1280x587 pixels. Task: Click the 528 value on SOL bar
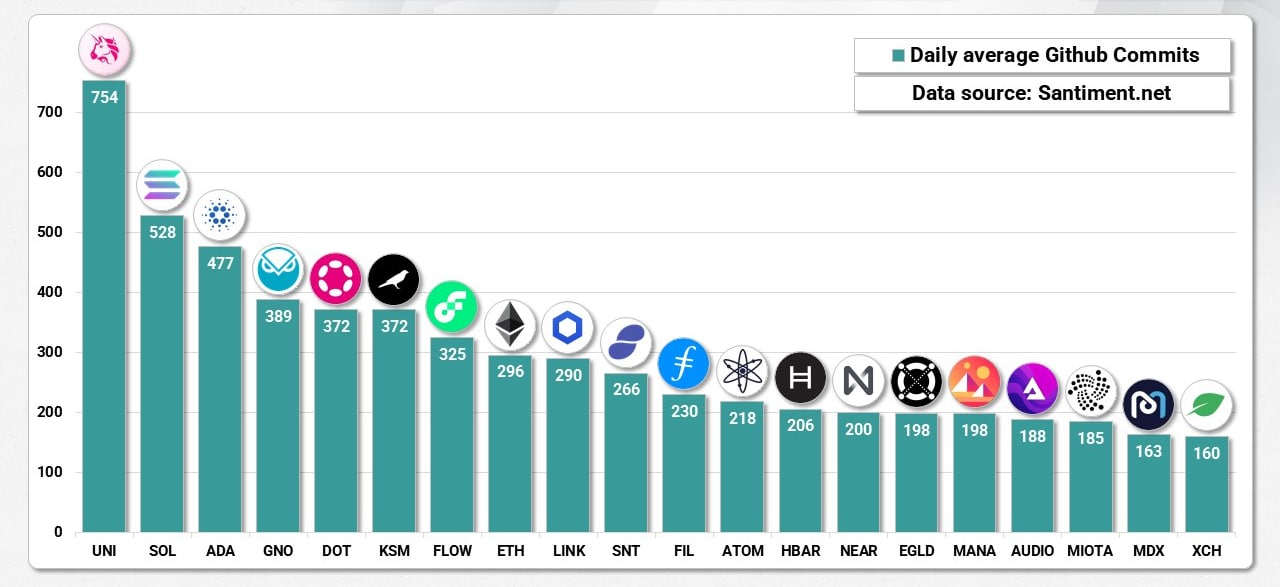pos(162,232)
